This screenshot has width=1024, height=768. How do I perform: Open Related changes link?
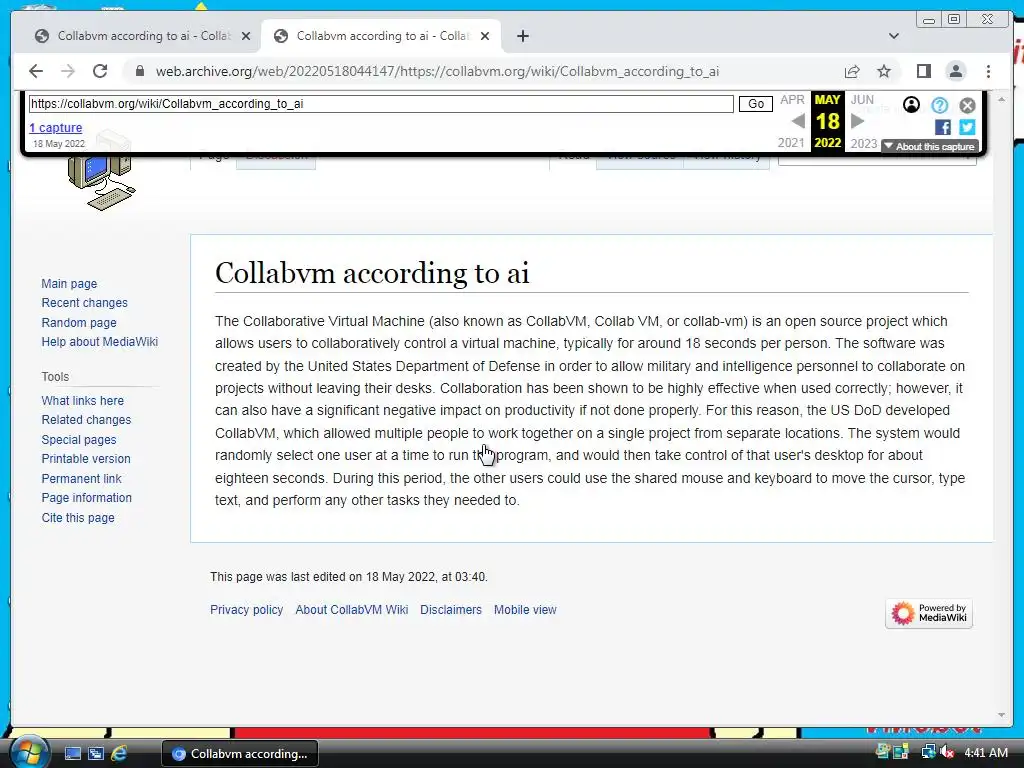tap(86, 420)
